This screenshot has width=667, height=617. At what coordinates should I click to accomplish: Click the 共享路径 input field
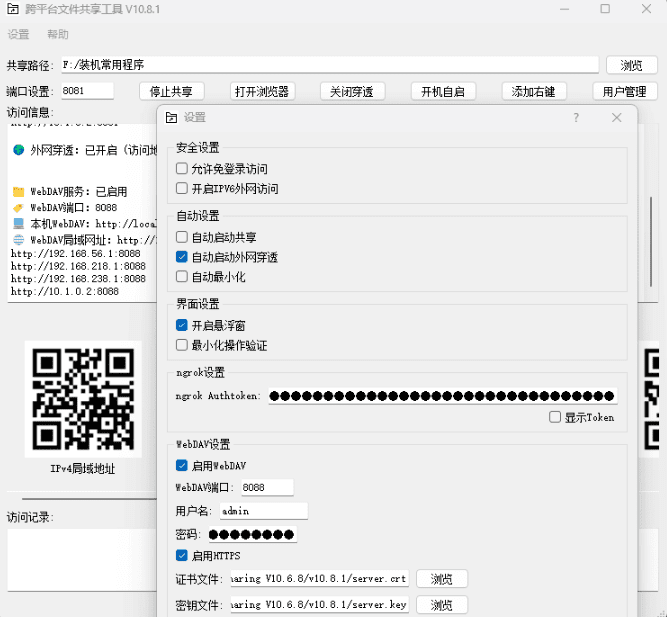(330, 65)
